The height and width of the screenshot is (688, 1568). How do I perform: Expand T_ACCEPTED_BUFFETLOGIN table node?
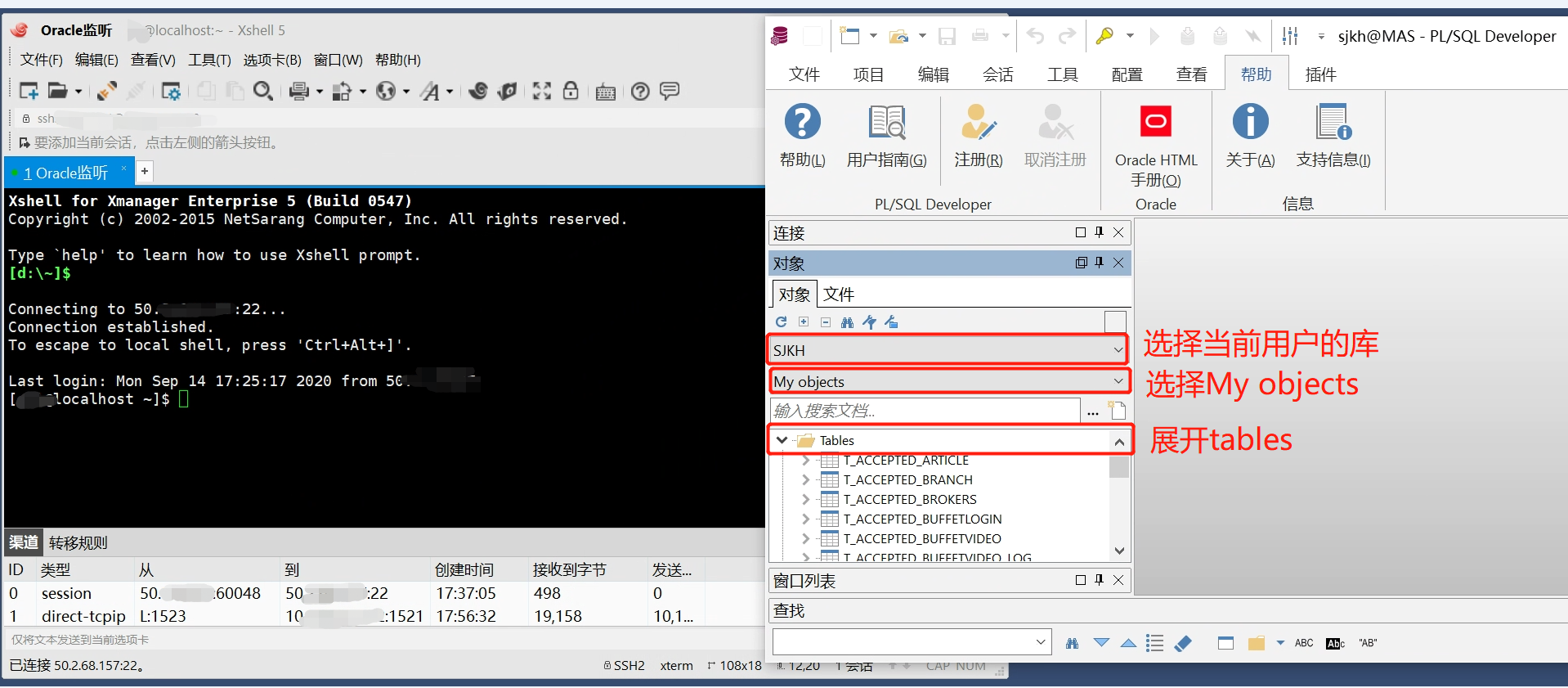click(806, 519)
